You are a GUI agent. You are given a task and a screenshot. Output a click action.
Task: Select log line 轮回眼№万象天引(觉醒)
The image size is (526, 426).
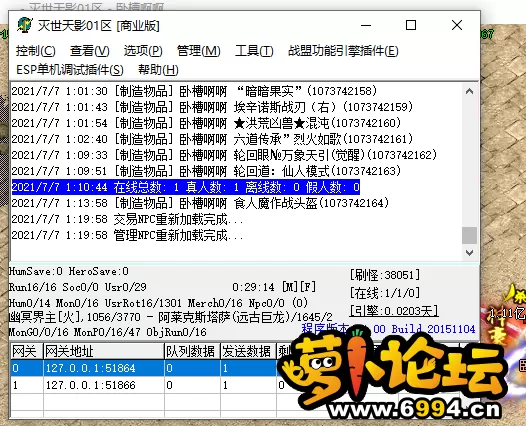(224, 155)
